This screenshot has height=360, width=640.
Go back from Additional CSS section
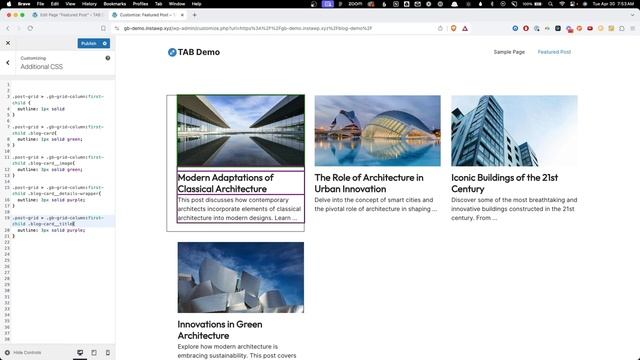coord(8,62)
